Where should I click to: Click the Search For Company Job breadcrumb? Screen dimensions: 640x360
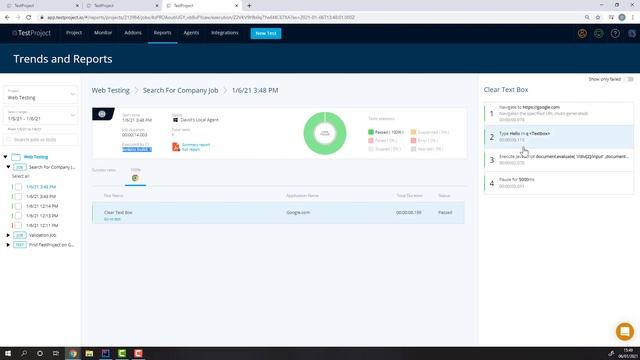[180, 90]
